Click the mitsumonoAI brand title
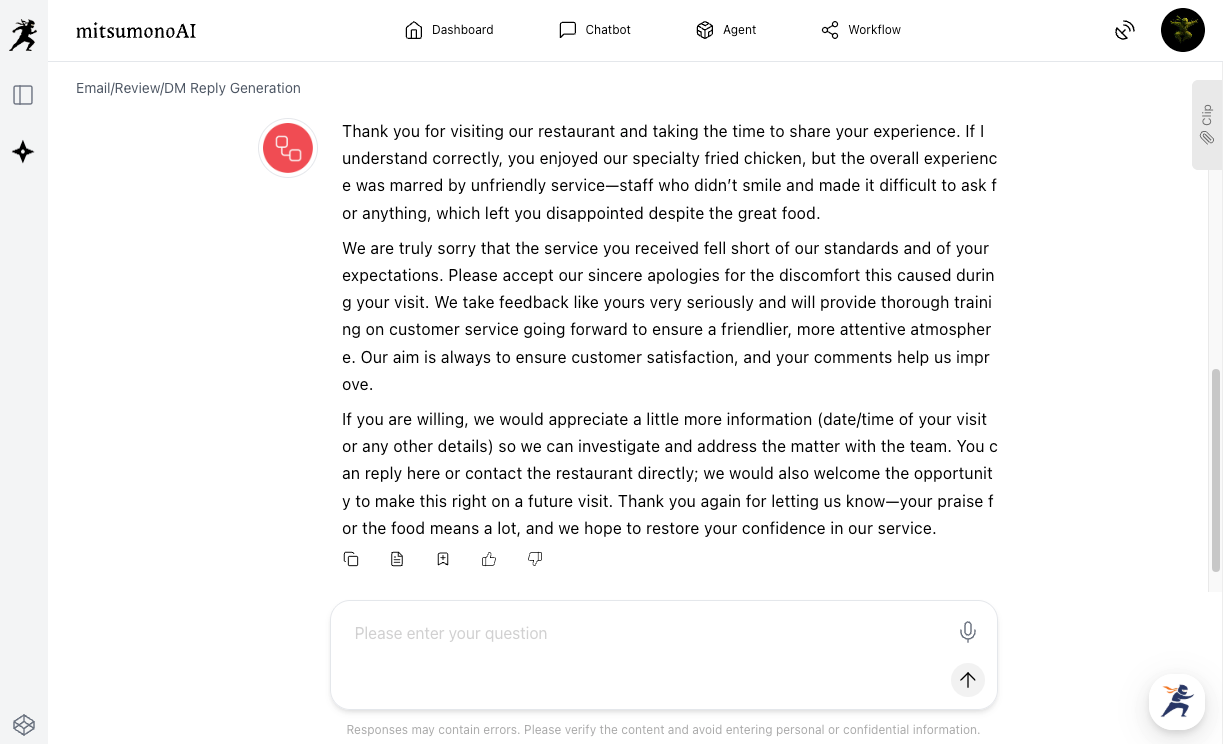Viewport: 1223px width, 744px height. 136,31
